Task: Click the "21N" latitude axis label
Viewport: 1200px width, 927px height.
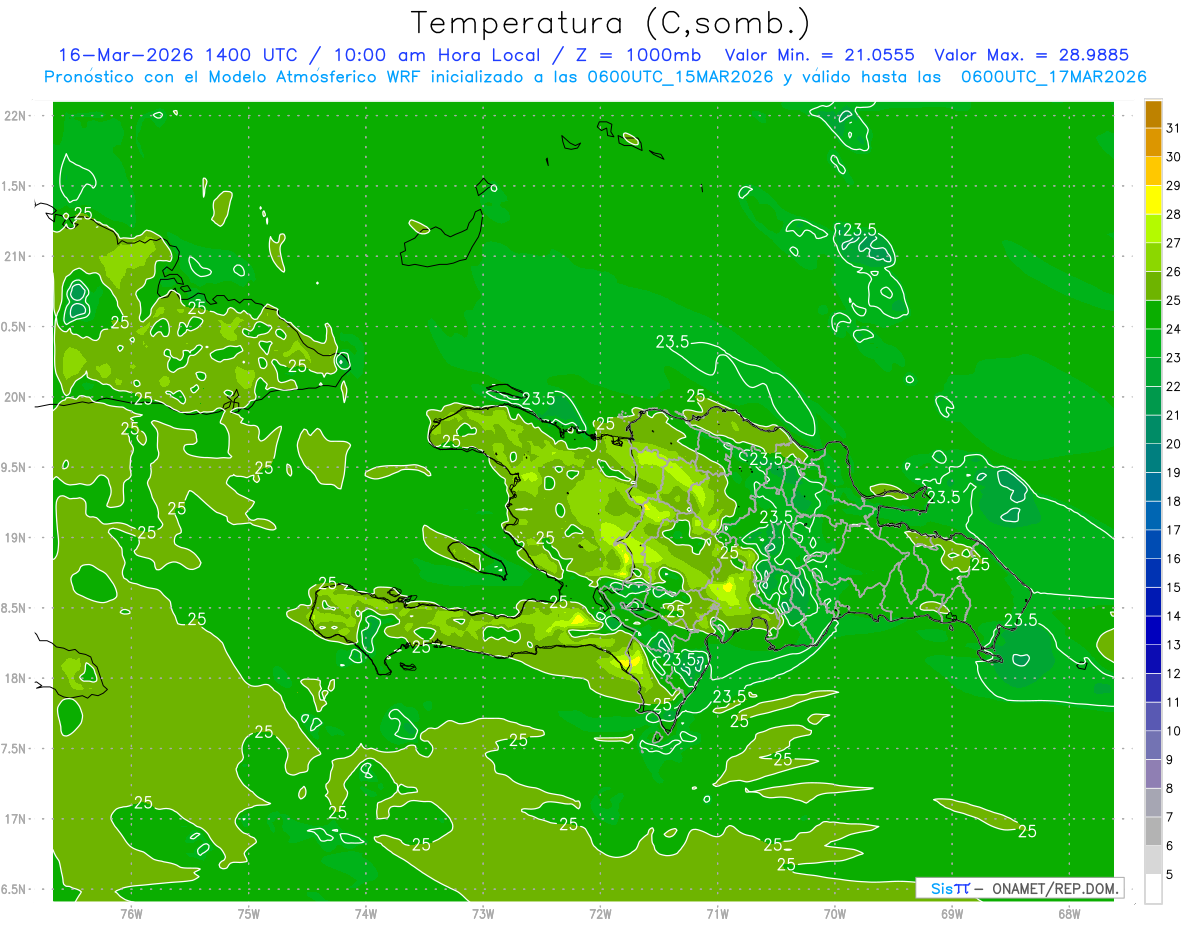Action: coord(17,256)
